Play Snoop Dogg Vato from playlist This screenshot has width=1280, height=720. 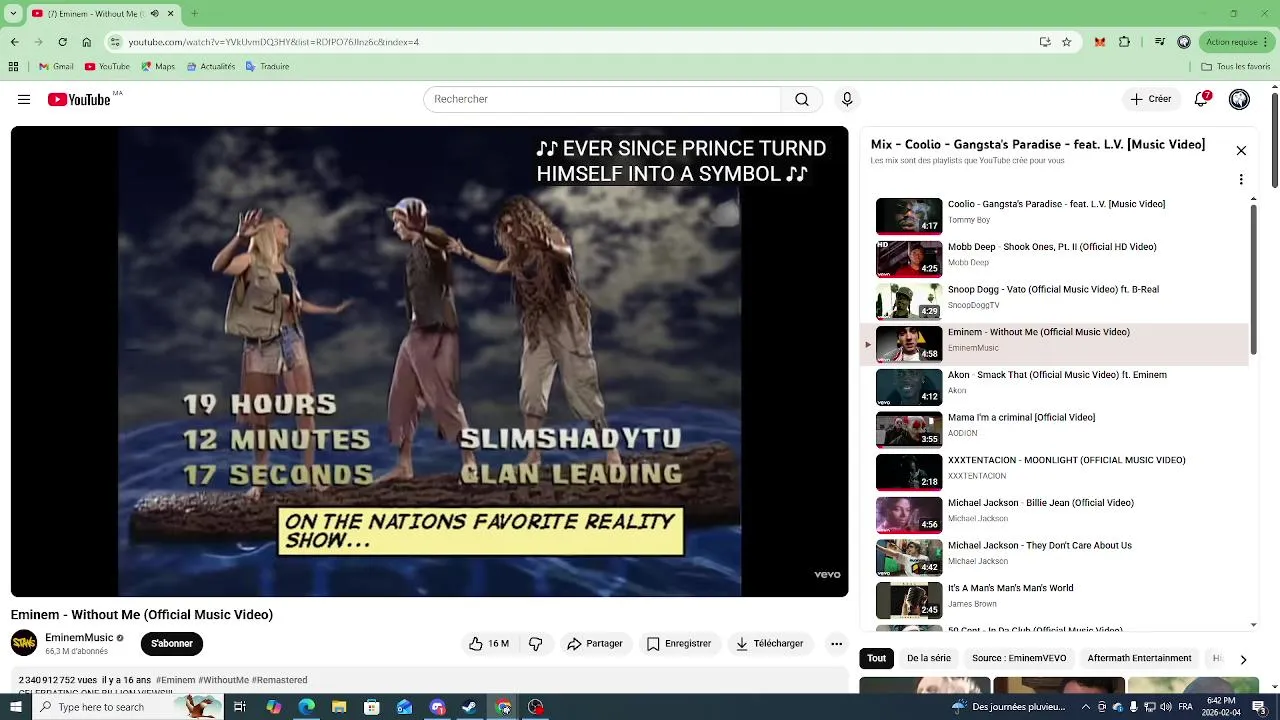tap(1055, 302)
